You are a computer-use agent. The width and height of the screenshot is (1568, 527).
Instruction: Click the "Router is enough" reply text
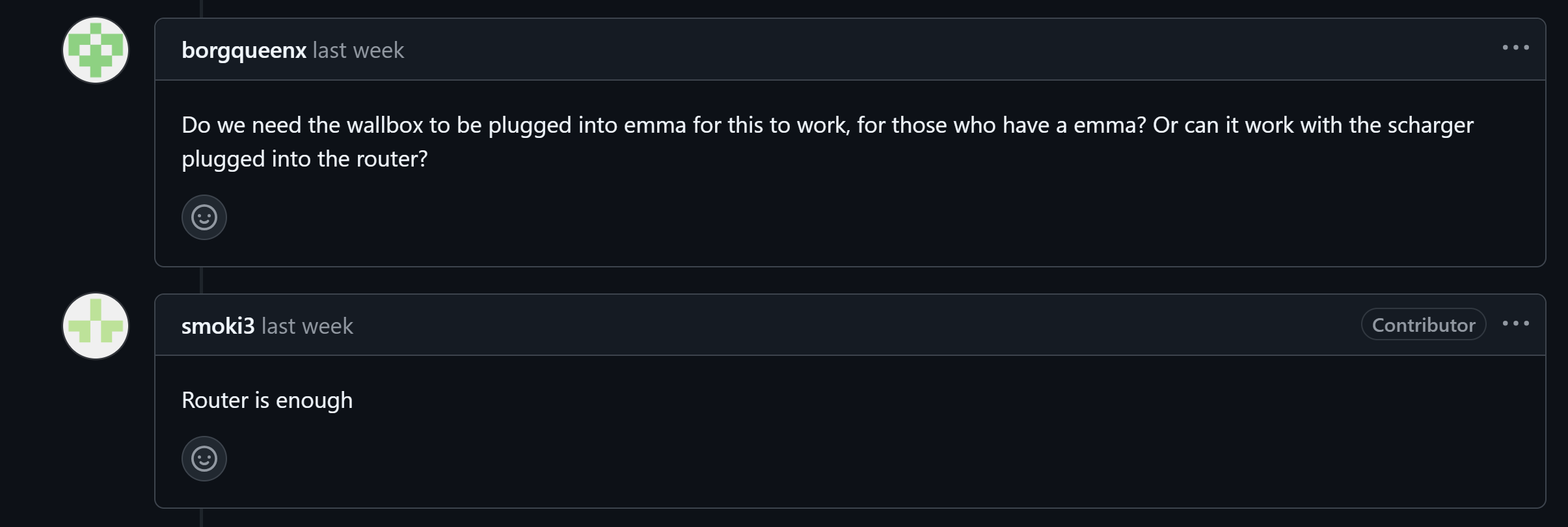point(267,400)
